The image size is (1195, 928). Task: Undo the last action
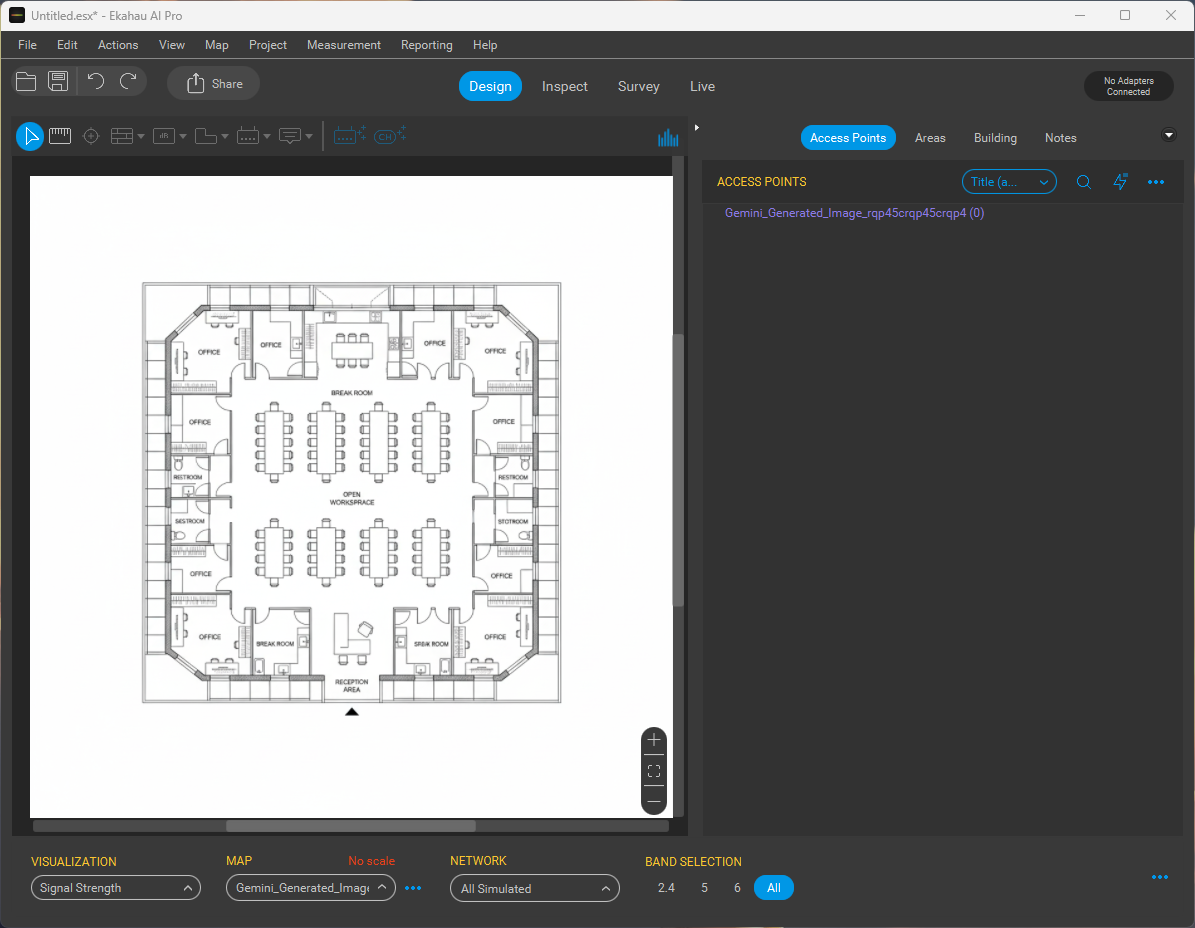point(96,82)
